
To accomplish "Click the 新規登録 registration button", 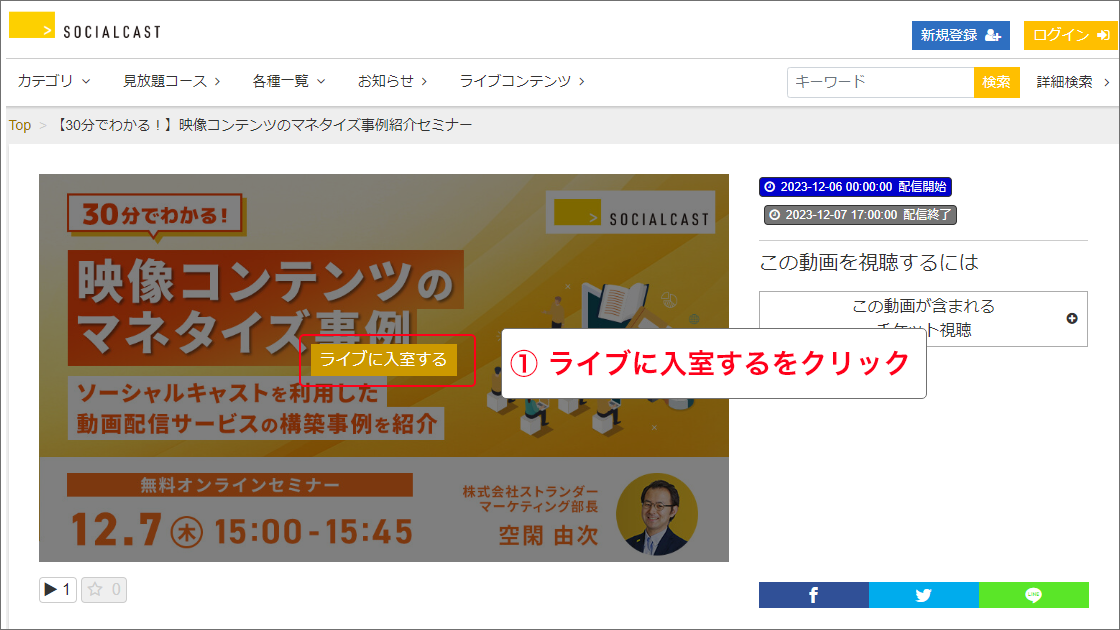I will [x=960, y=35].
